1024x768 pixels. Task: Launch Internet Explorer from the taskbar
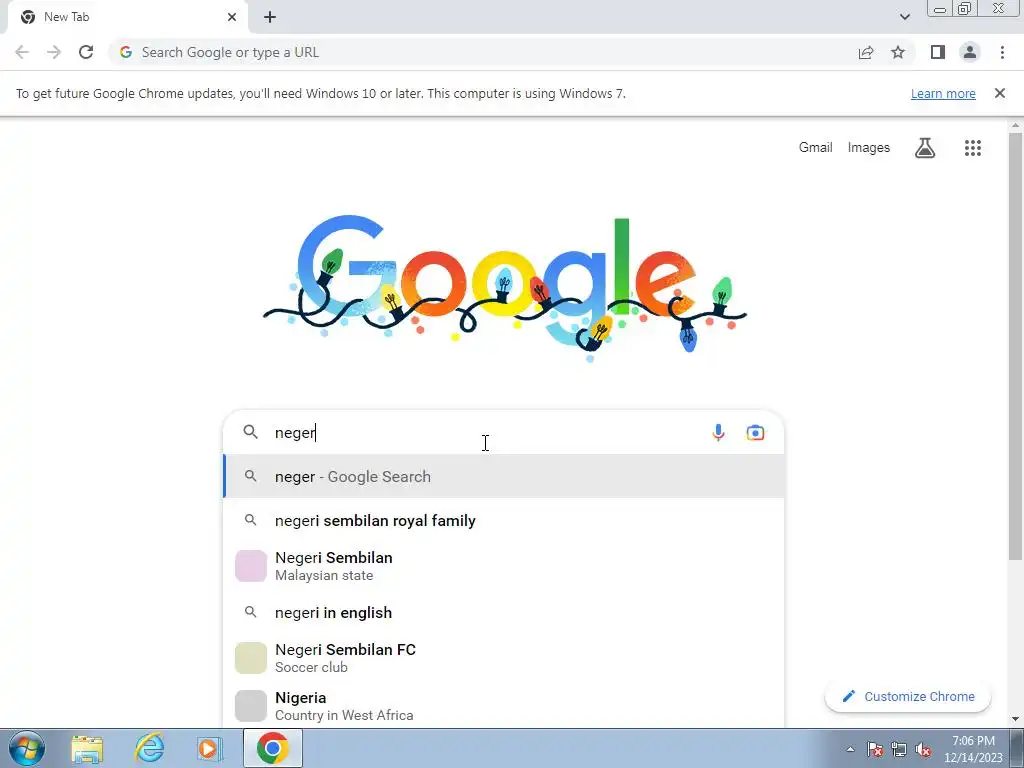click(150, 748)
